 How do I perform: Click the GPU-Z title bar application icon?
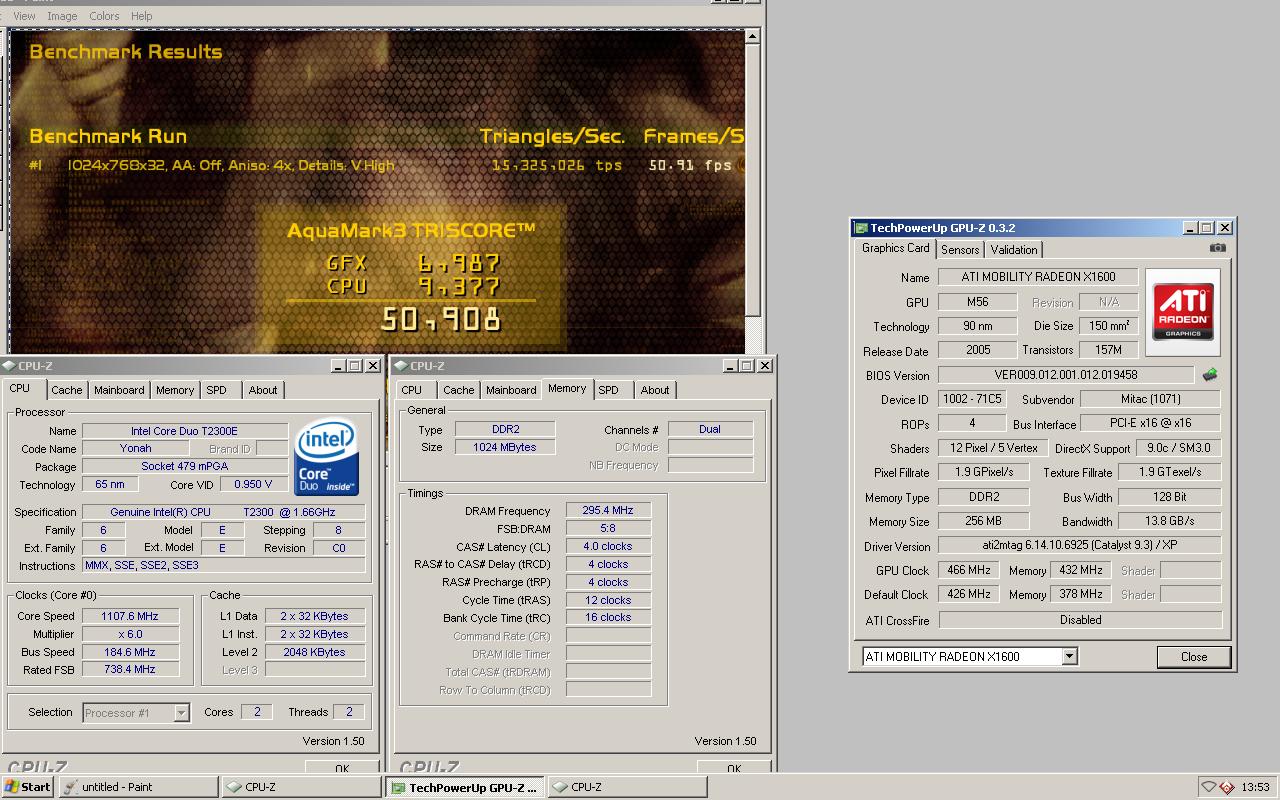pos(861,228)
